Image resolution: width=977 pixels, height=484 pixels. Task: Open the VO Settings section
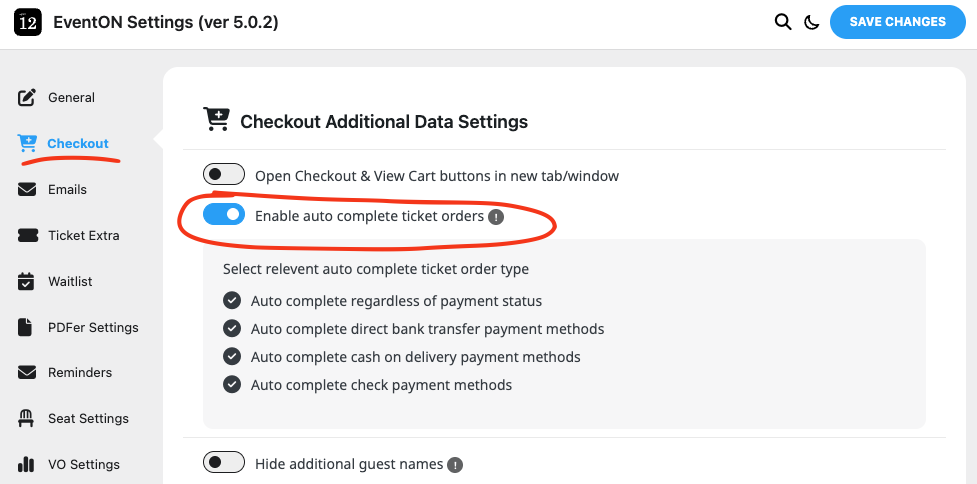(83, 464)
